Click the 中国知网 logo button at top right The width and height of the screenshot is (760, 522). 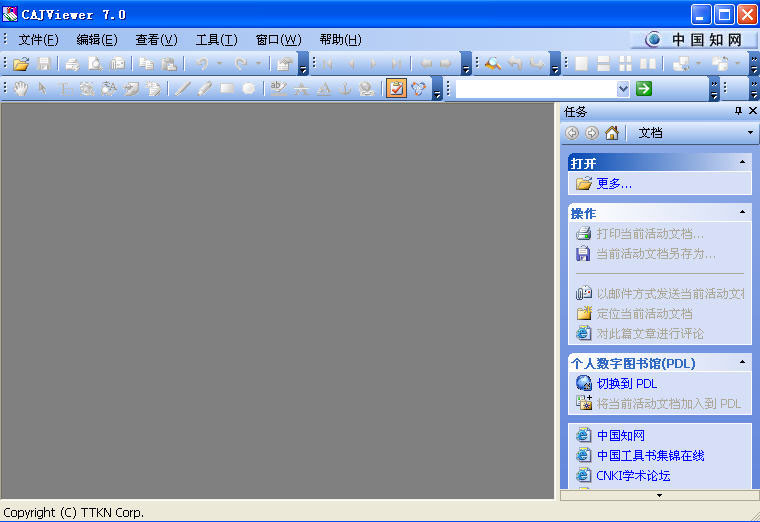694,40
